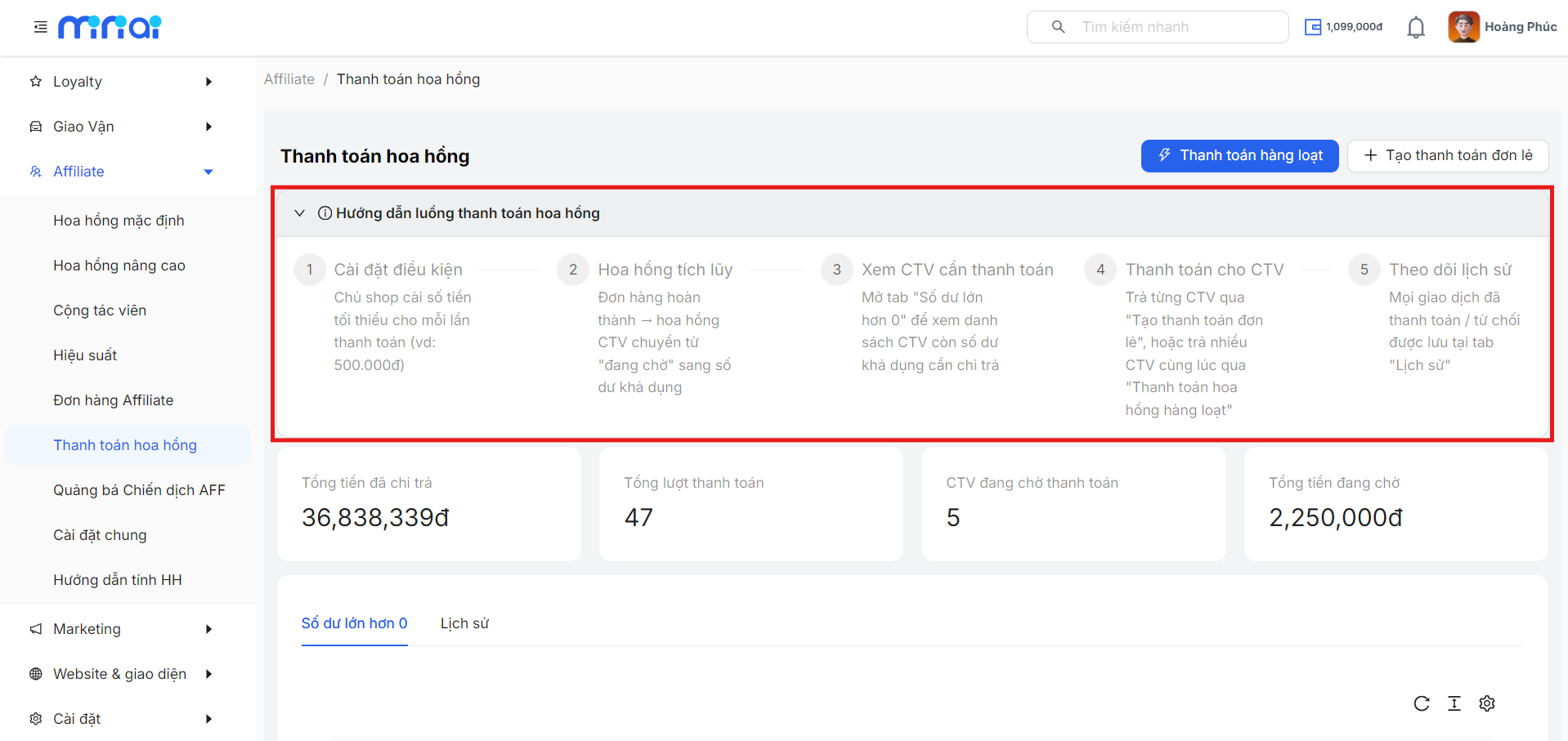This screenshot has width=1568, height=741.
Task: Click Thanh toán hàng loạt button
Action: coord(1239,156)
